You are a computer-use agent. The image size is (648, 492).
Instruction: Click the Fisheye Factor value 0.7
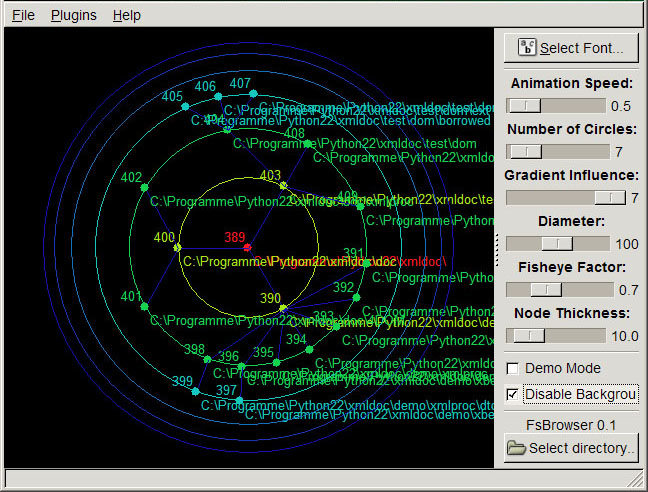pyautogui.click(x=629, y=290)
